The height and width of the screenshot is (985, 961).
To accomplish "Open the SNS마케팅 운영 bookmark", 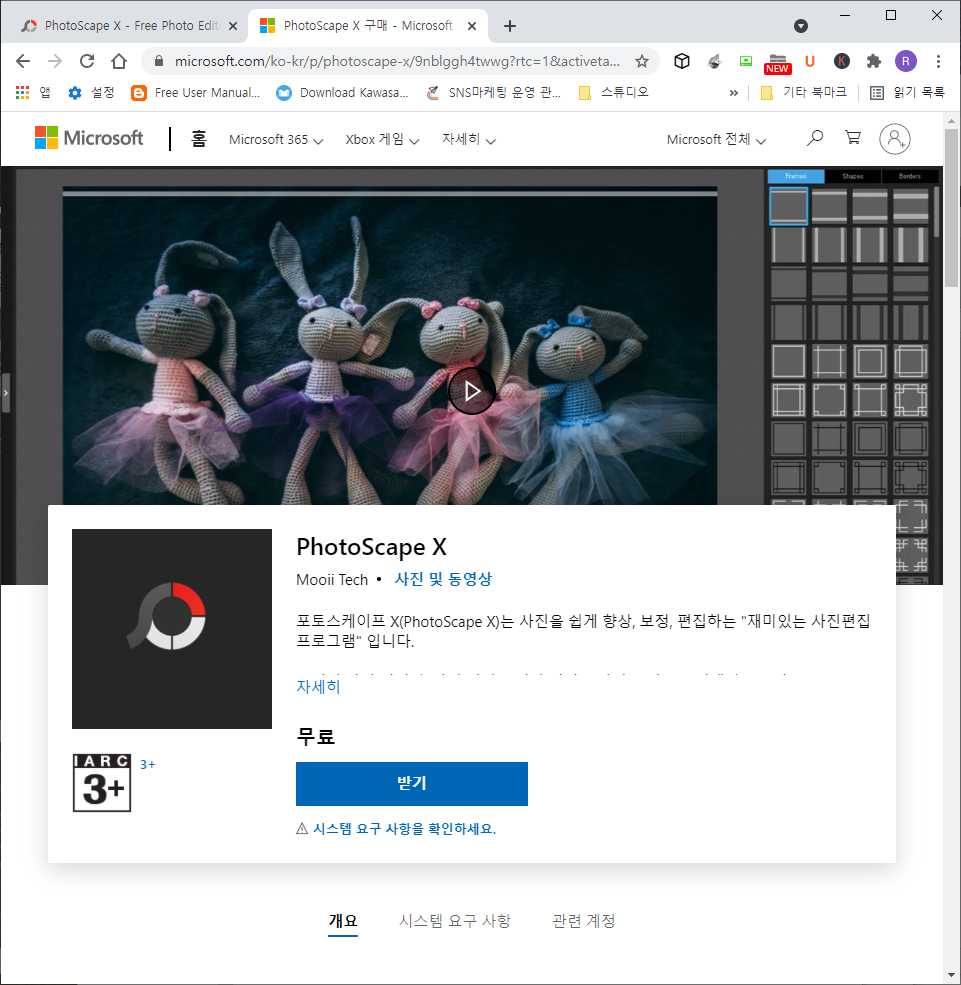I will (494, 93).
